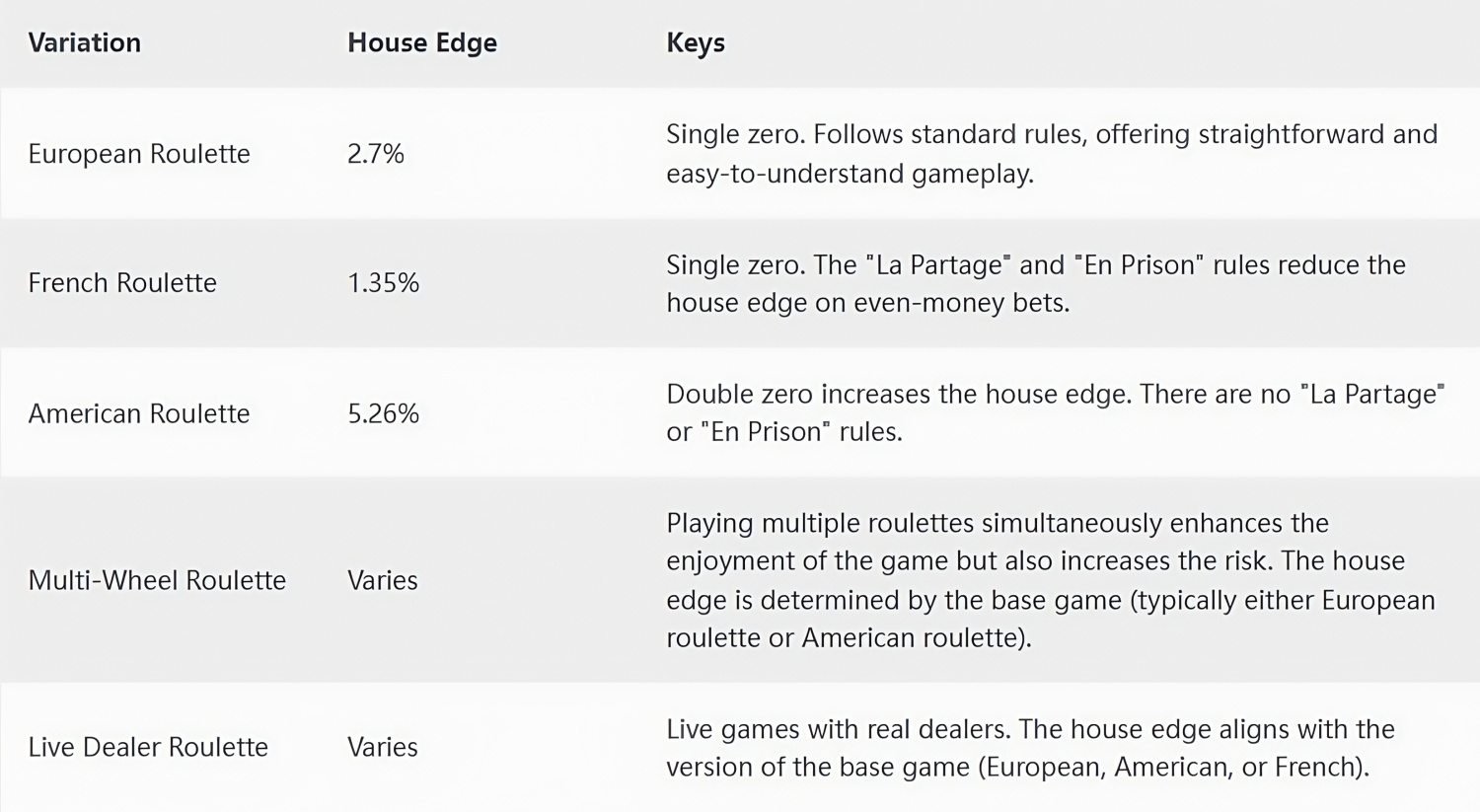Image resolution: width=1480 pixels, height=812 pixels.
Task: Click the French Roulette La Partage description
Action: tap(1036, 283)
